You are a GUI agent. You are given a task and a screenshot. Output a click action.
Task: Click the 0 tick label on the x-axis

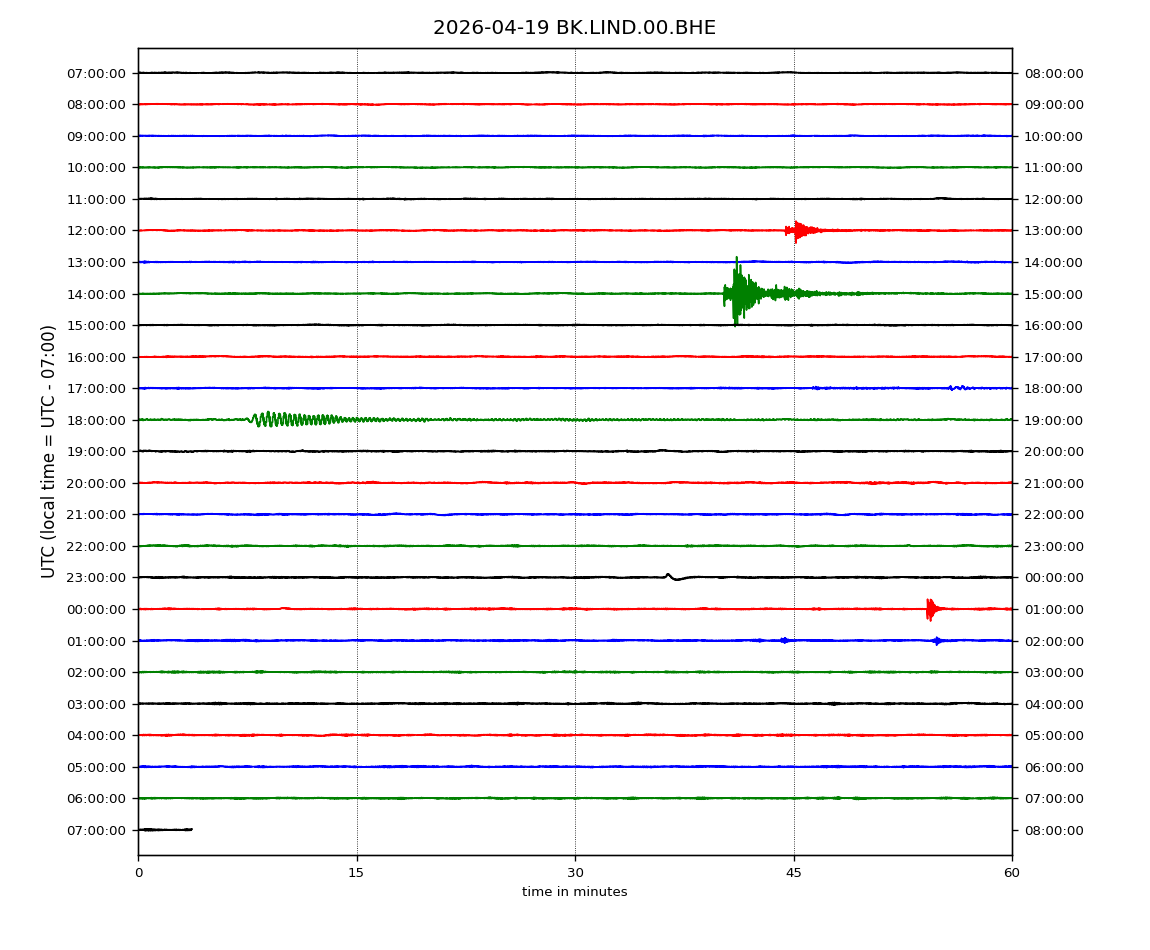pyautogui.click(x=138, y=873)
